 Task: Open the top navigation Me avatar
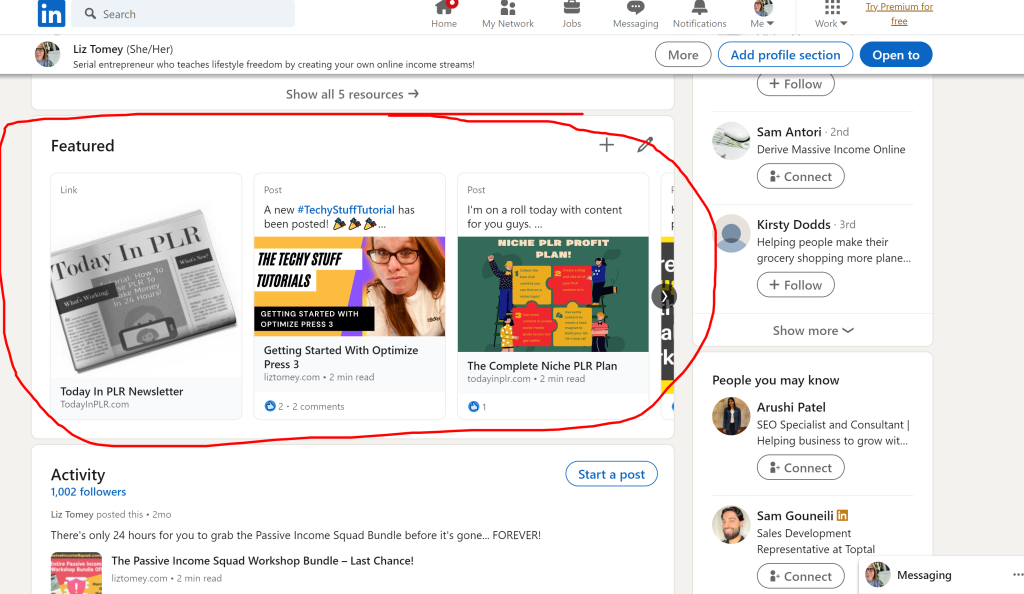pyautogui.click(x=763, y=7)
